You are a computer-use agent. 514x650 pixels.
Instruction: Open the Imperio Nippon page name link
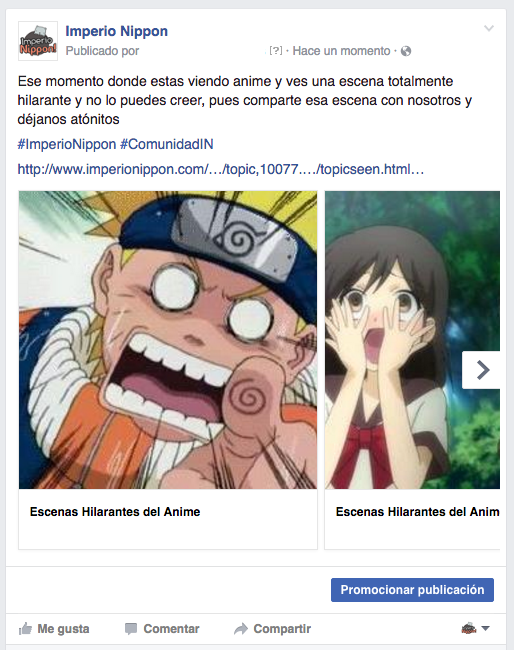(116, 31)
